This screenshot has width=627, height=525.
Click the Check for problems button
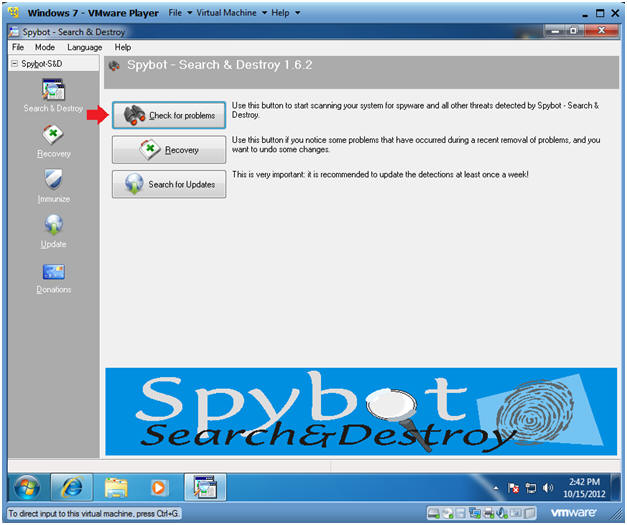[x=169, y=115]
